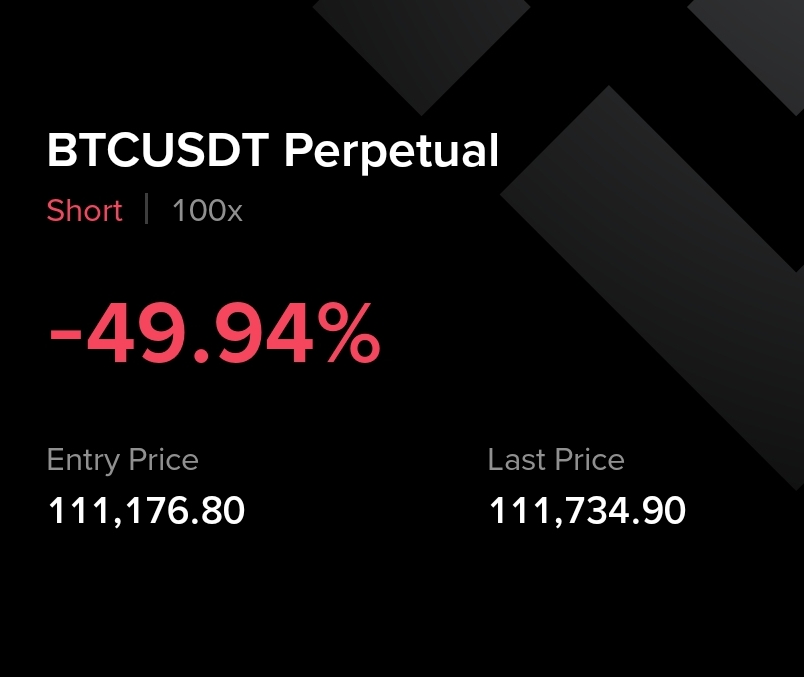Click the .90 decimals of the last price
Viewport: 804px width, 677px height.
coord(663,511)
